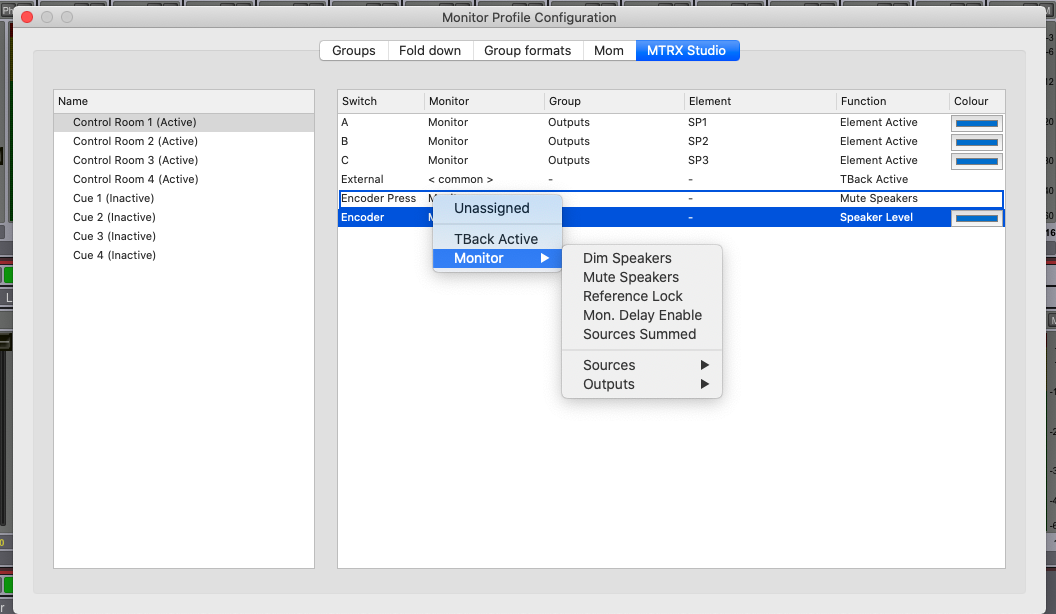Viewport: 1056px width, 614px height.
Task: Open the Fold down tab
Action: tap(430, 50)
